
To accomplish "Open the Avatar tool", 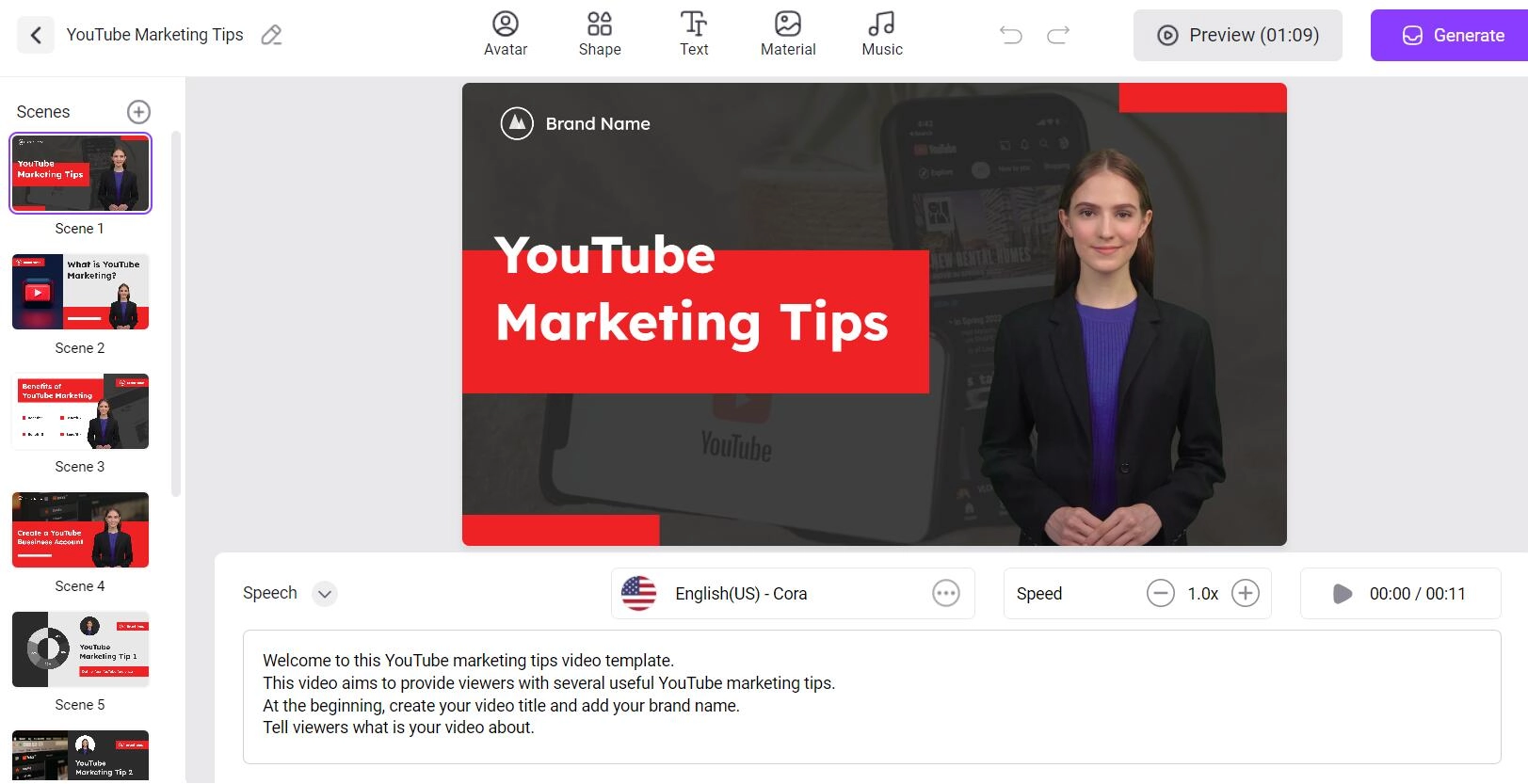I will click(506, 35).
